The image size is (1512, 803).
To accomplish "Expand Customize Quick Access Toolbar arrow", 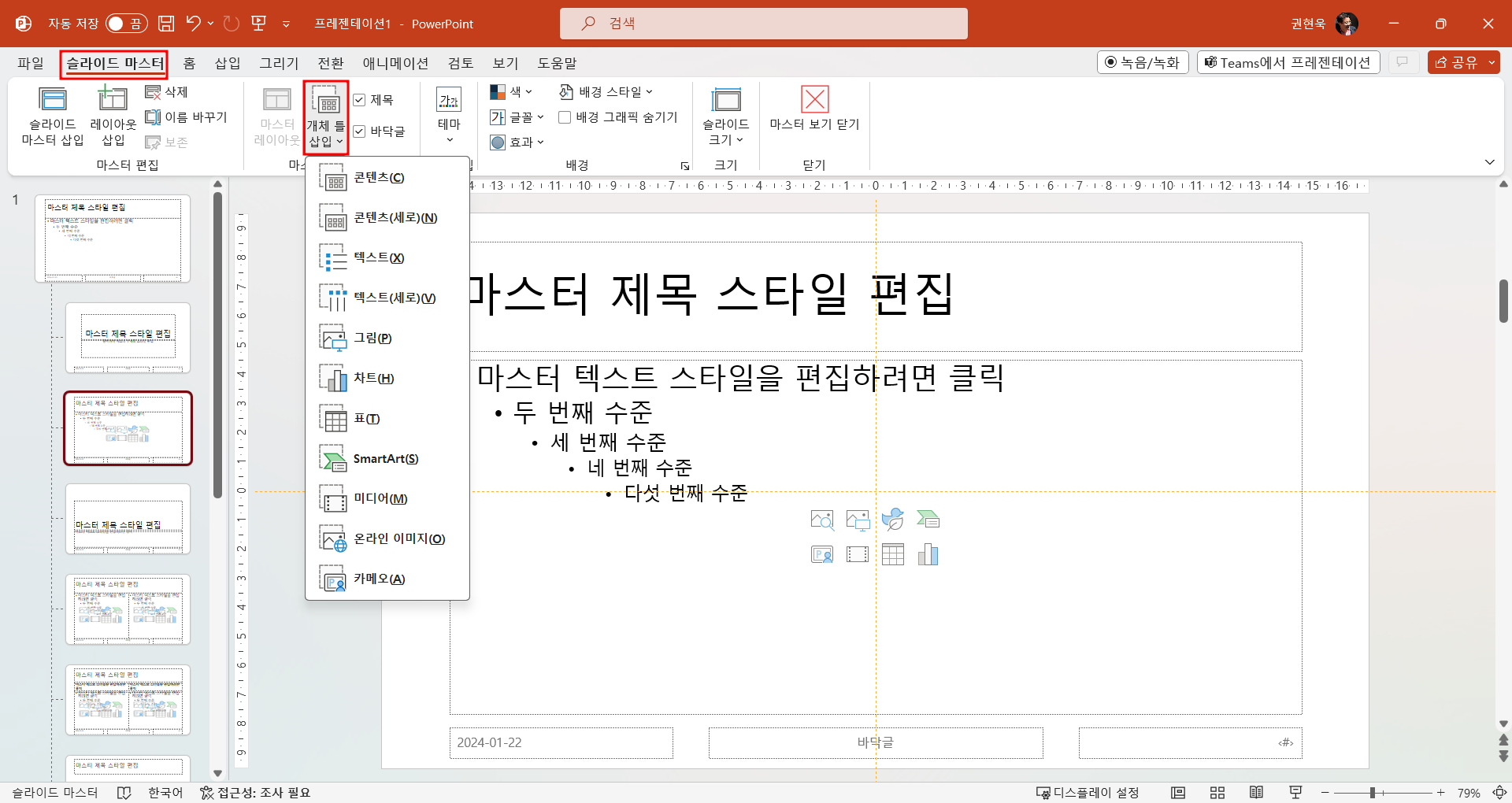I will [x=286, y=24].
